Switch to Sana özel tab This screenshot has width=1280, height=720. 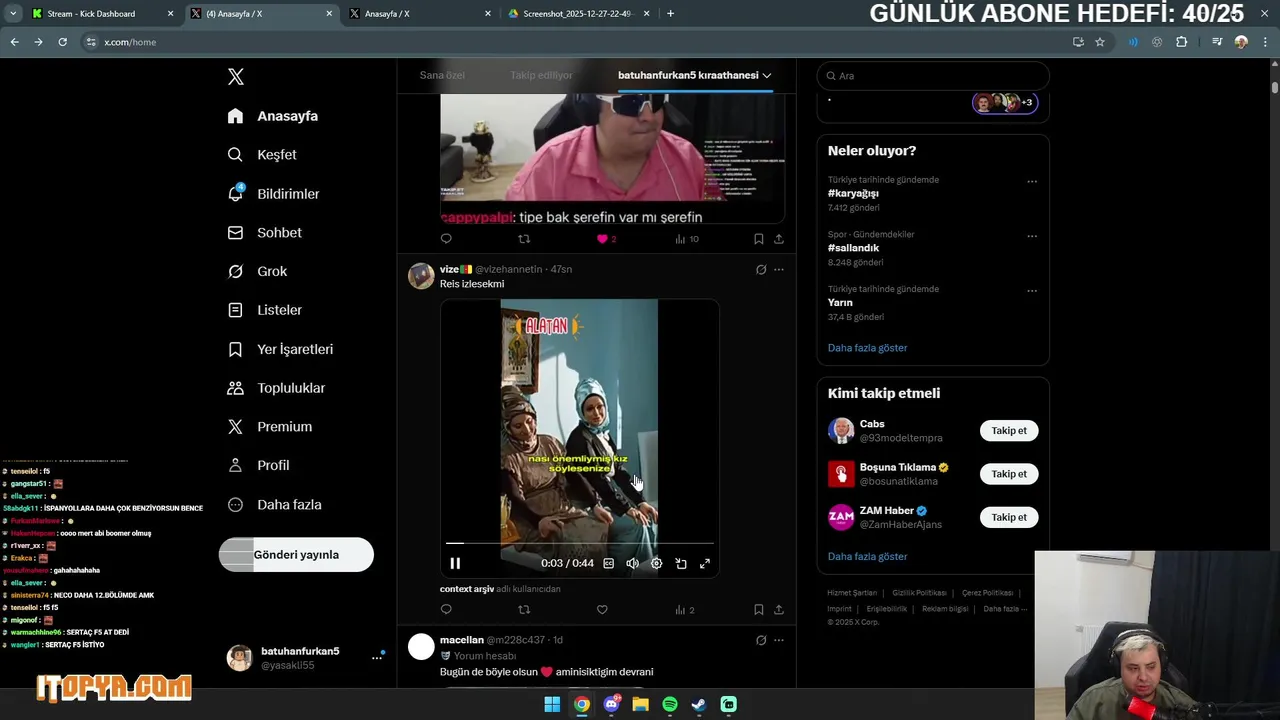pyautogui.click(x=442, y=75)
